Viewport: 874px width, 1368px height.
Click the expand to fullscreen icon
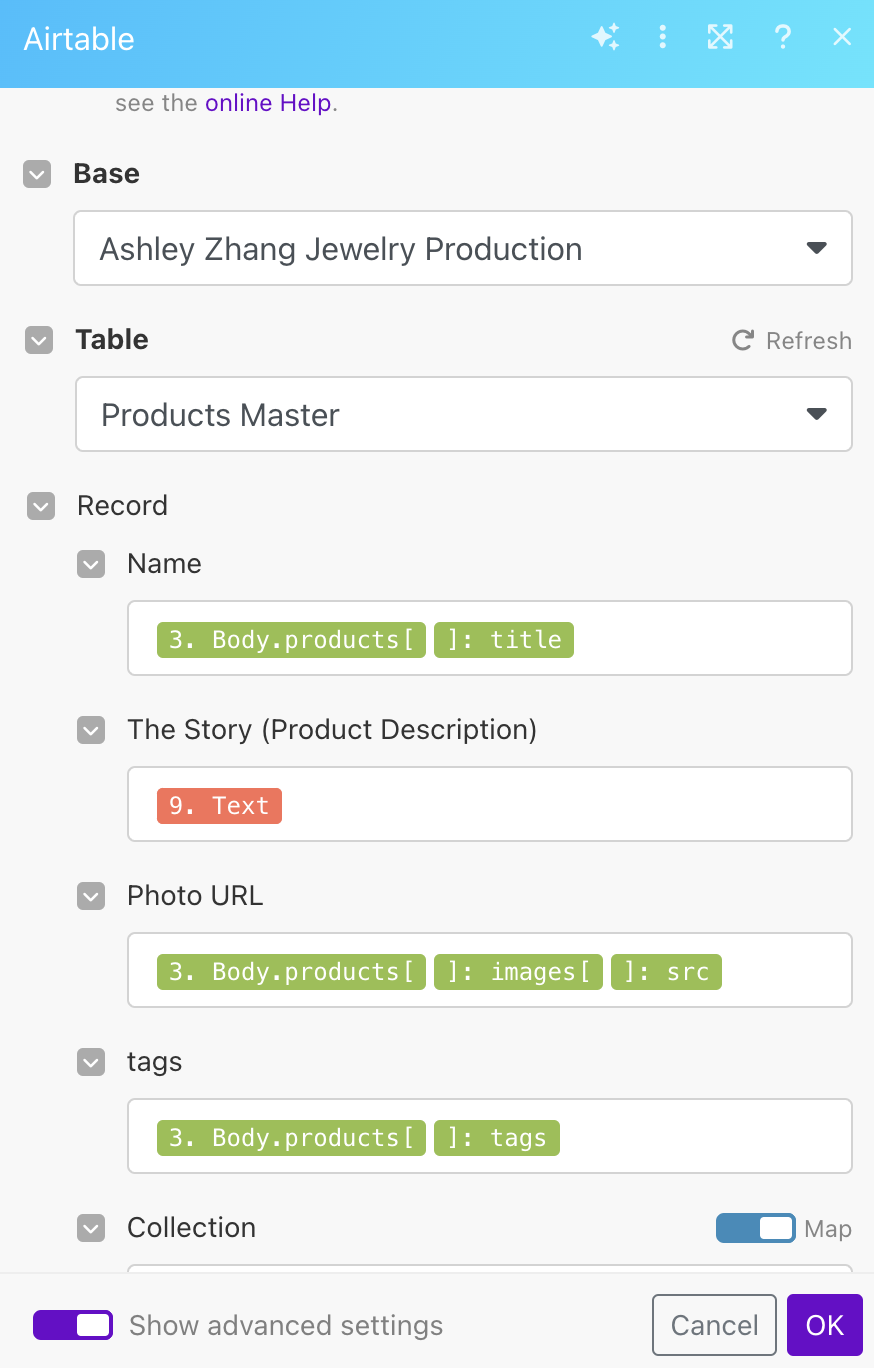[720, 38]
